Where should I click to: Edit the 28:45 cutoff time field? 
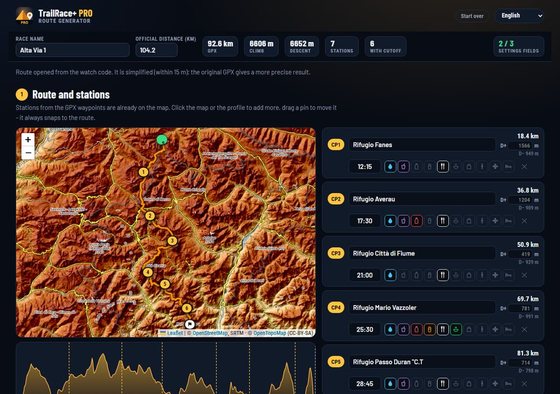(x=365, y=384)
